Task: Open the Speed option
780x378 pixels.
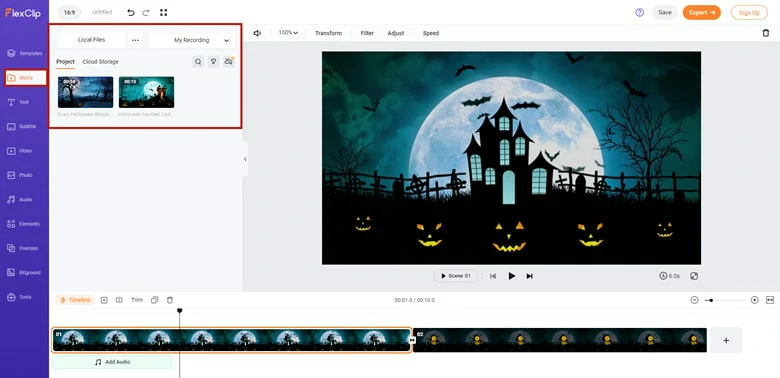Action: point(431,33)
